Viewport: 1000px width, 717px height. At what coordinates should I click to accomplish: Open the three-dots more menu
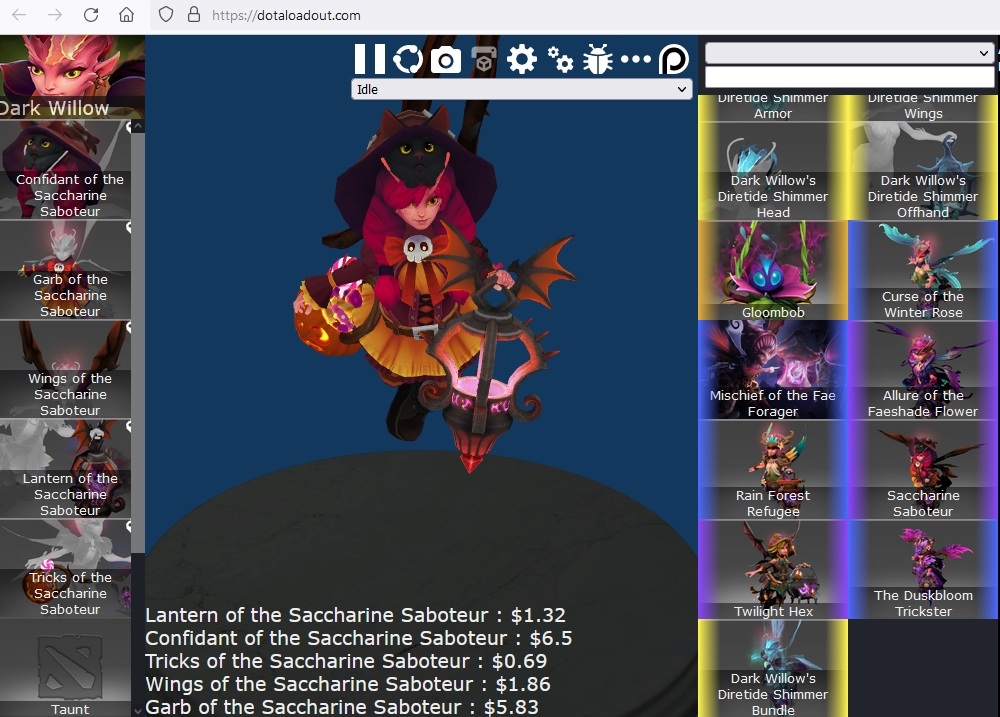tap(636, 59)
